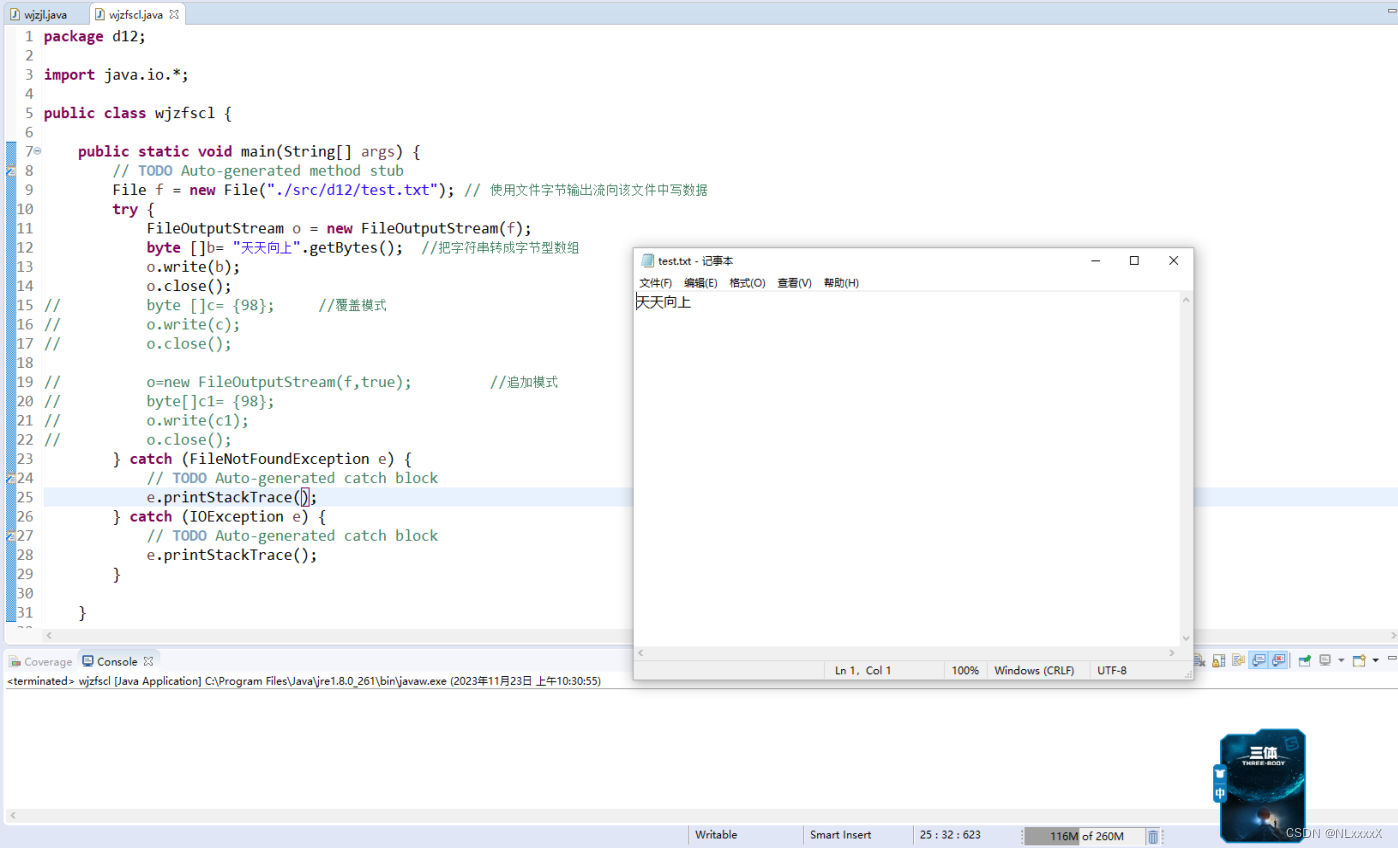The height and width of the screenshot is (848, 1398).
Task: Collapse the main method code fold
Action: [x=36, y=151]
